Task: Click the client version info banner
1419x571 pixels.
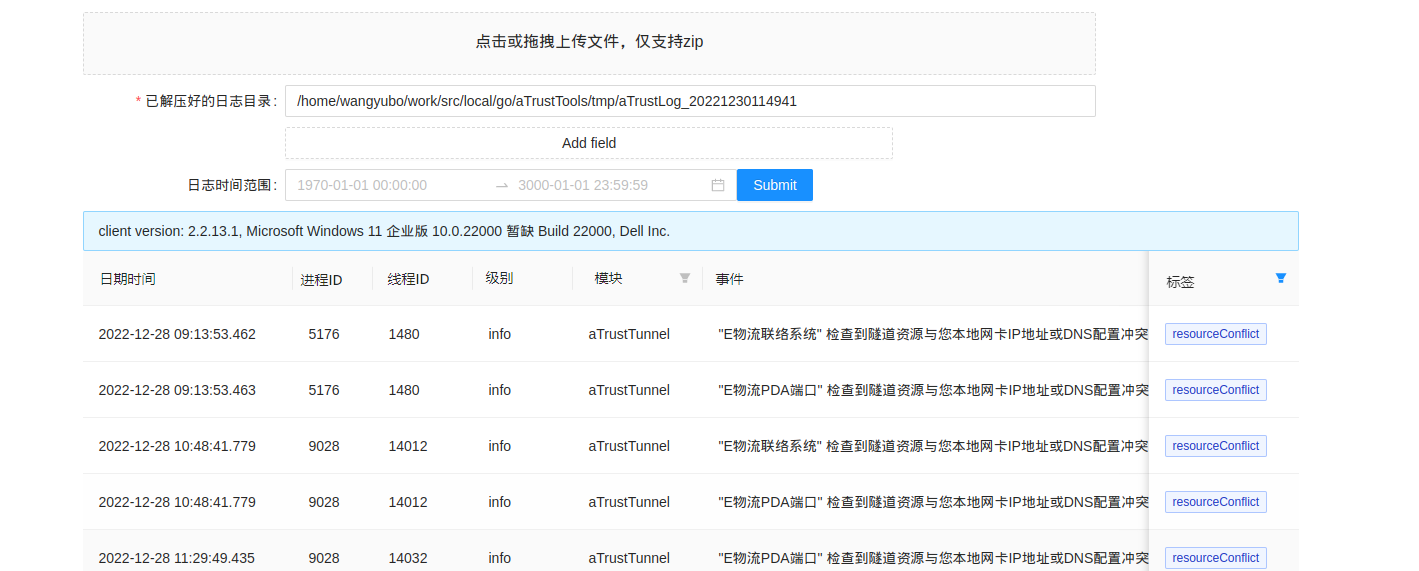Action: pyautogui.click(x=690, y=231)
